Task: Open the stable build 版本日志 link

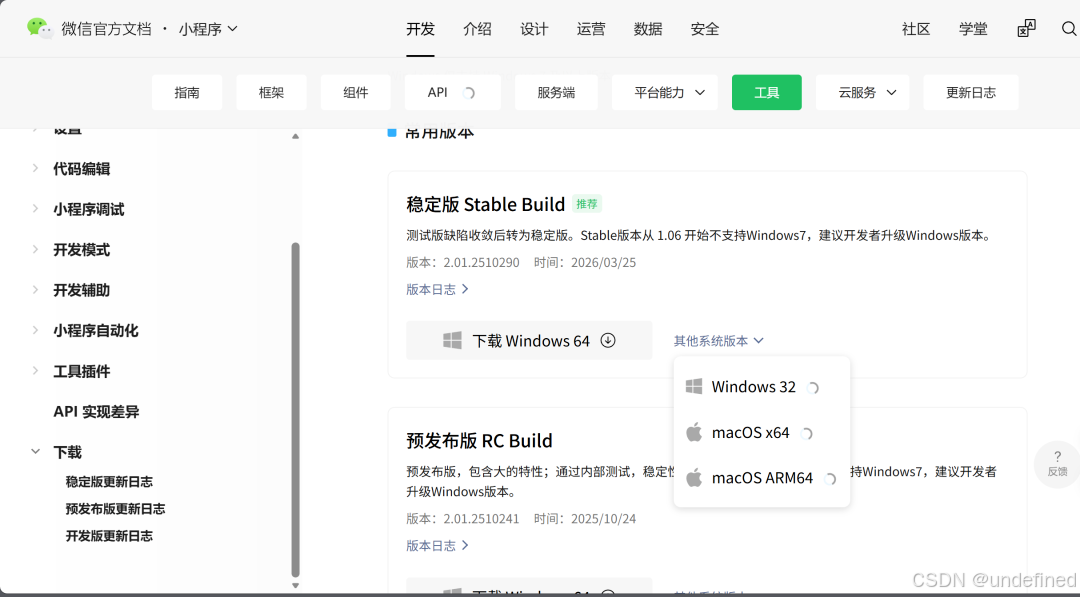Action: coord(437,289)
